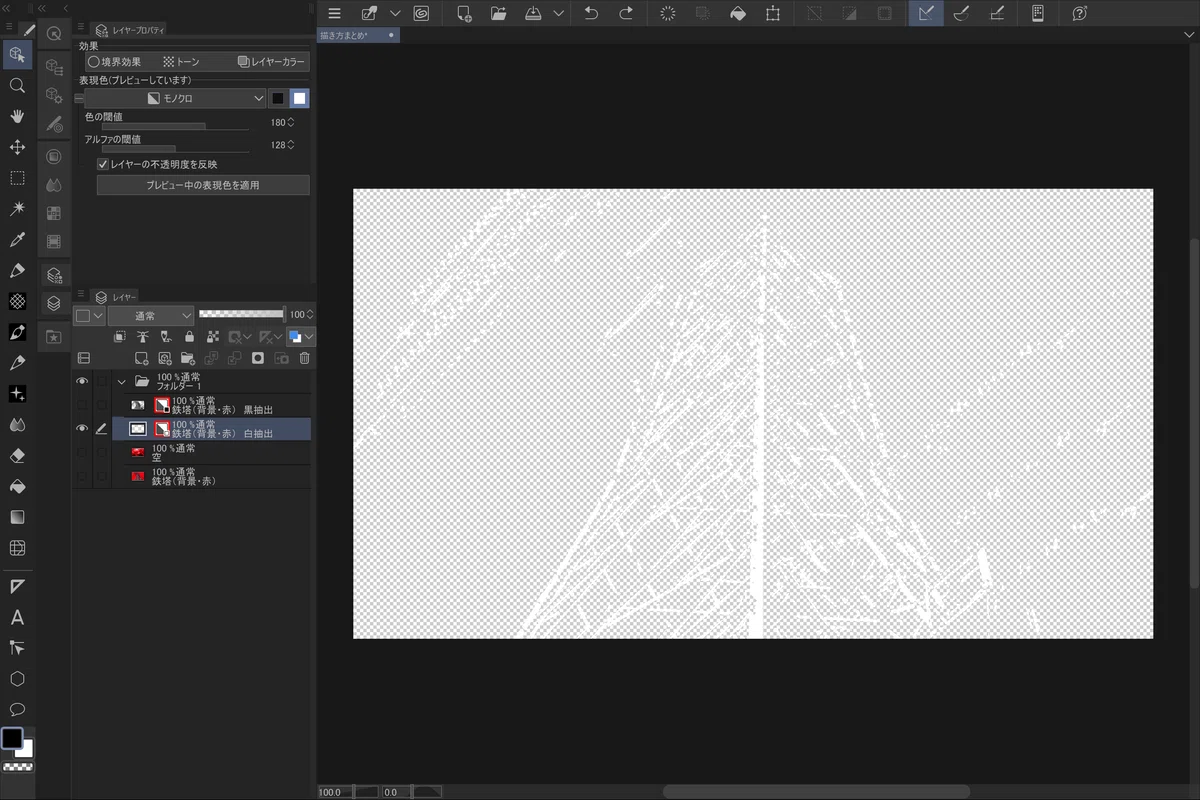Switch to 描き方まとめ document tab

358,35
